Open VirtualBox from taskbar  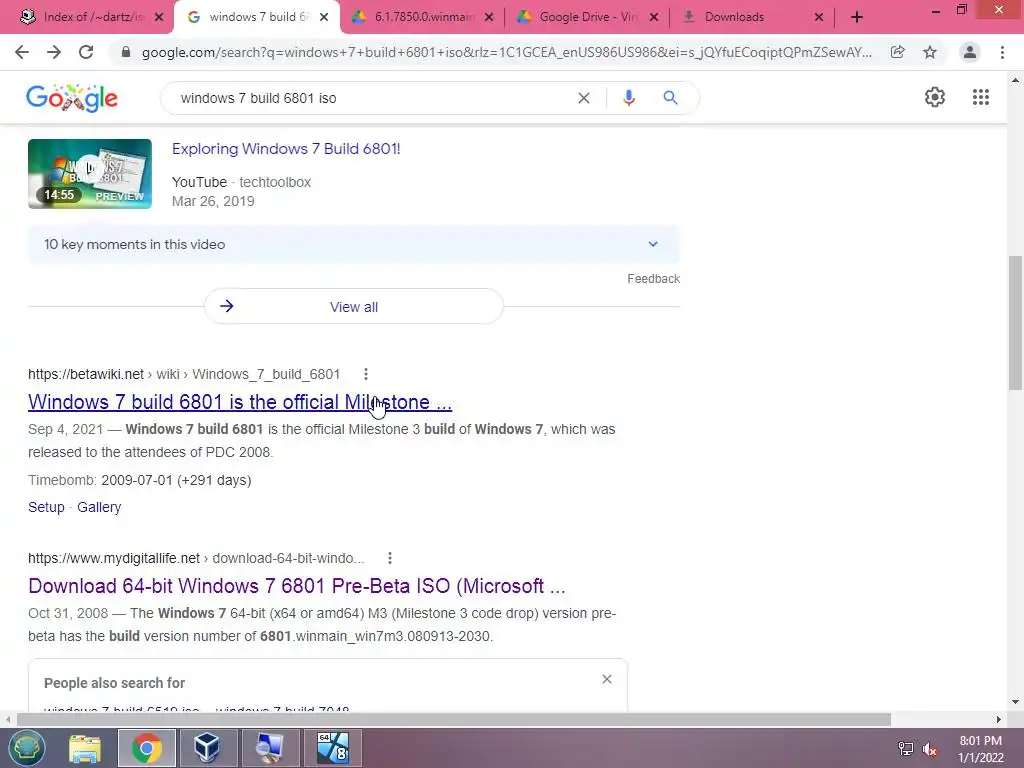tap(206, 748)
